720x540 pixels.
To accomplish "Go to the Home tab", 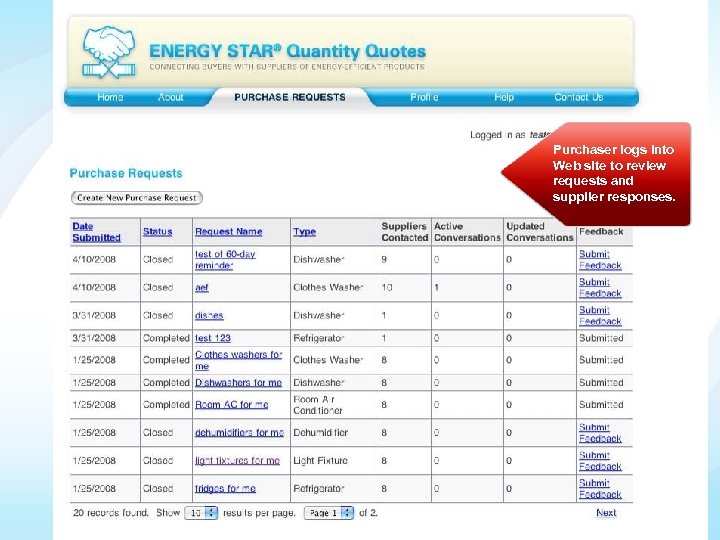I will [110, 97].
